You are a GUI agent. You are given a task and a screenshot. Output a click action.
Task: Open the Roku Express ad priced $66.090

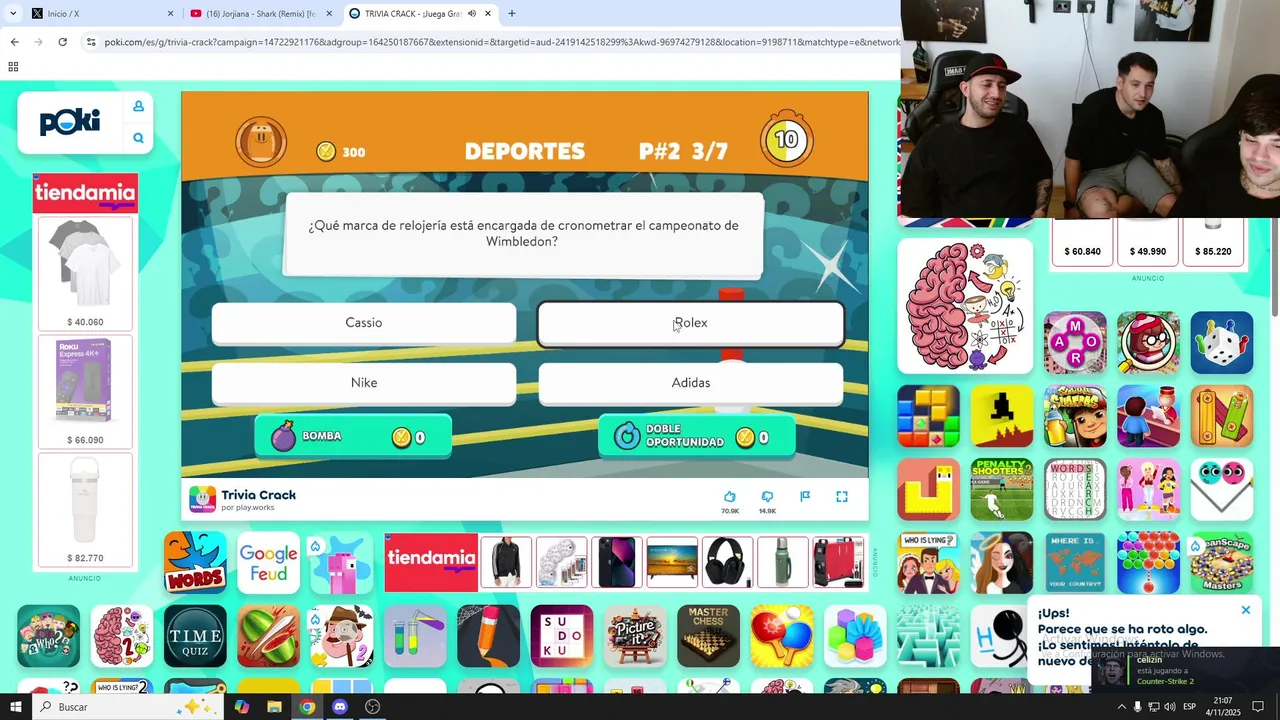tap(85, 392)
